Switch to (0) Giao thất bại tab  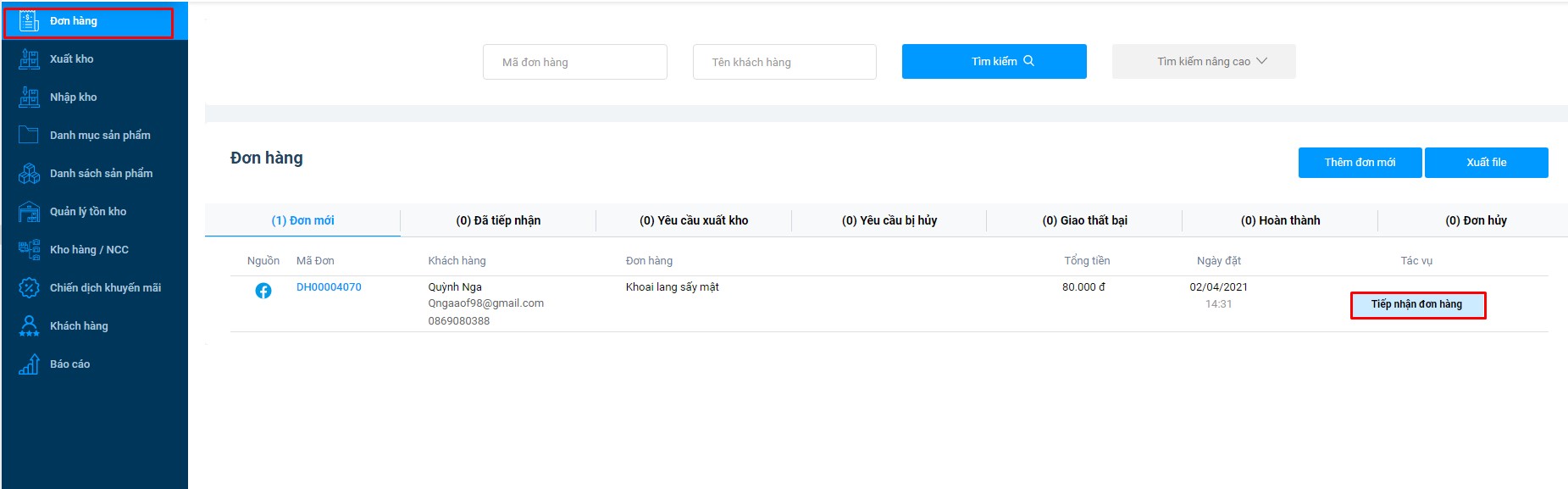1084,220
